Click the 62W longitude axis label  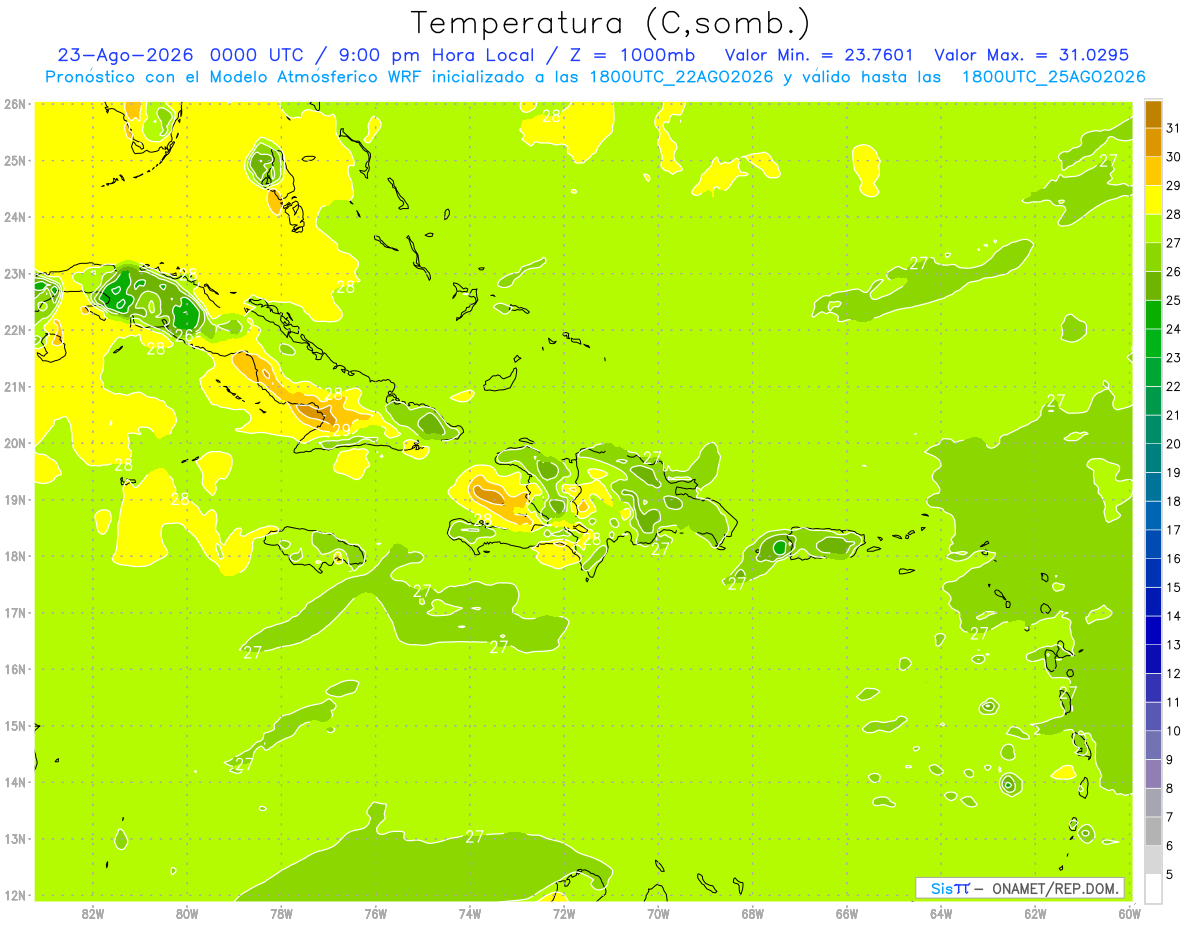1035,912
